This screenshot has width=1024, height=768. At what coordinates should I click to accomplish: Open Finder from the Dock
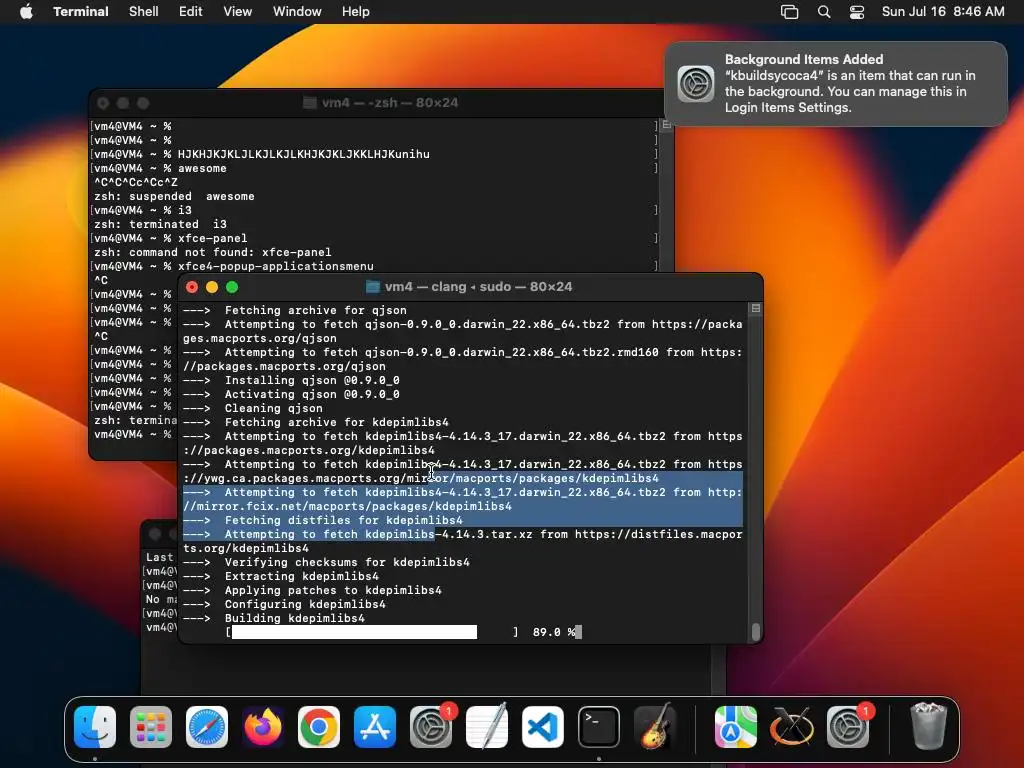[95, 727]
